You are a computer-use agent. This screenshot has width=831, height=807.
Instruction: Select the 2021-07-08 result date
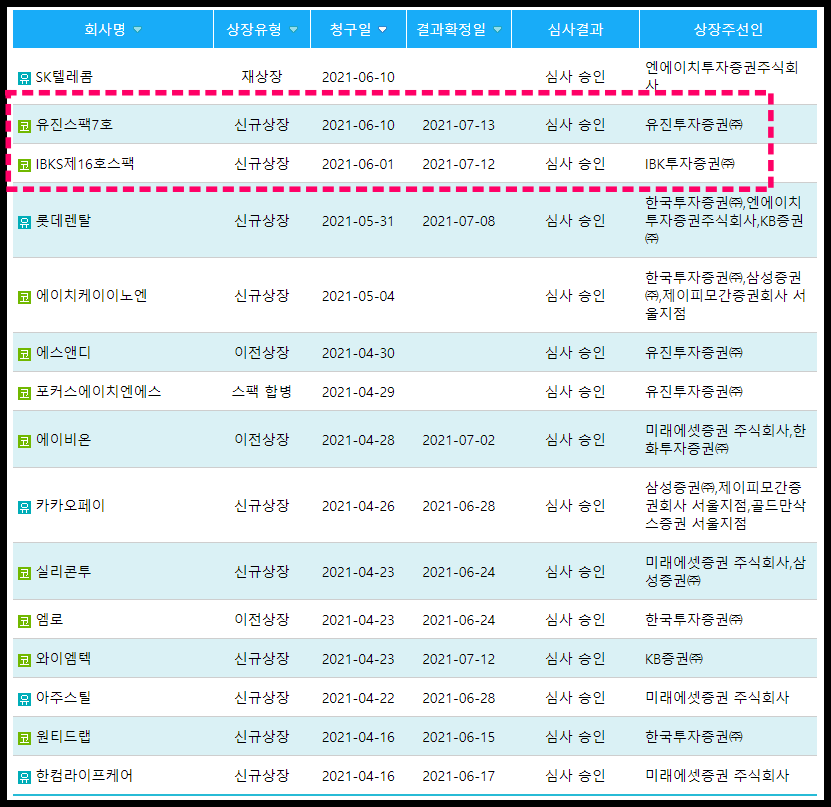pos(458,221)
